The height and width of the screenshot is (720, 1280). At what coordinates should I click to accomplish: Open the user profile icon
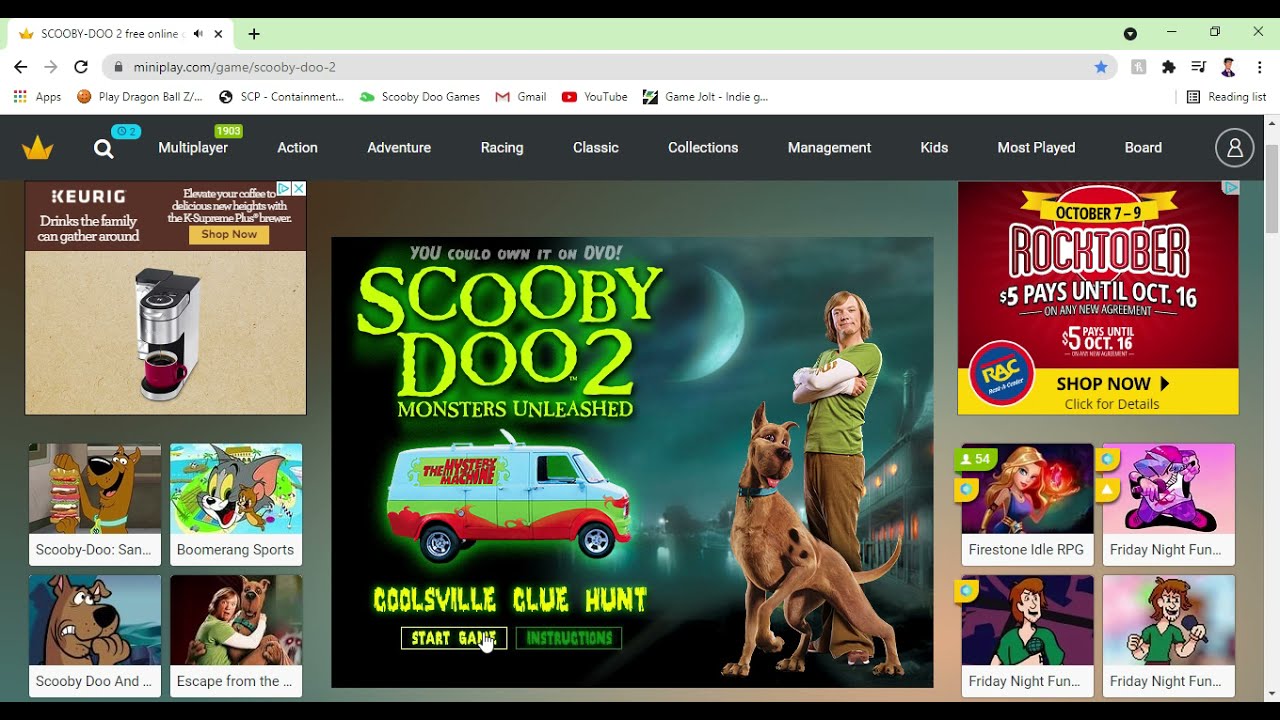click(x=1234, y=148)
